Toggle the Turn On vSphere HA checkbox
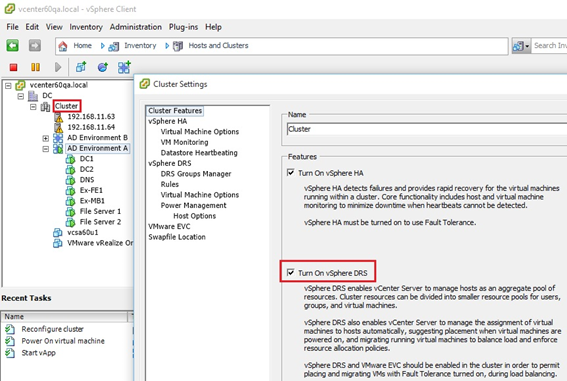Screen dimensions: 567x381 (x=290, y=172)
